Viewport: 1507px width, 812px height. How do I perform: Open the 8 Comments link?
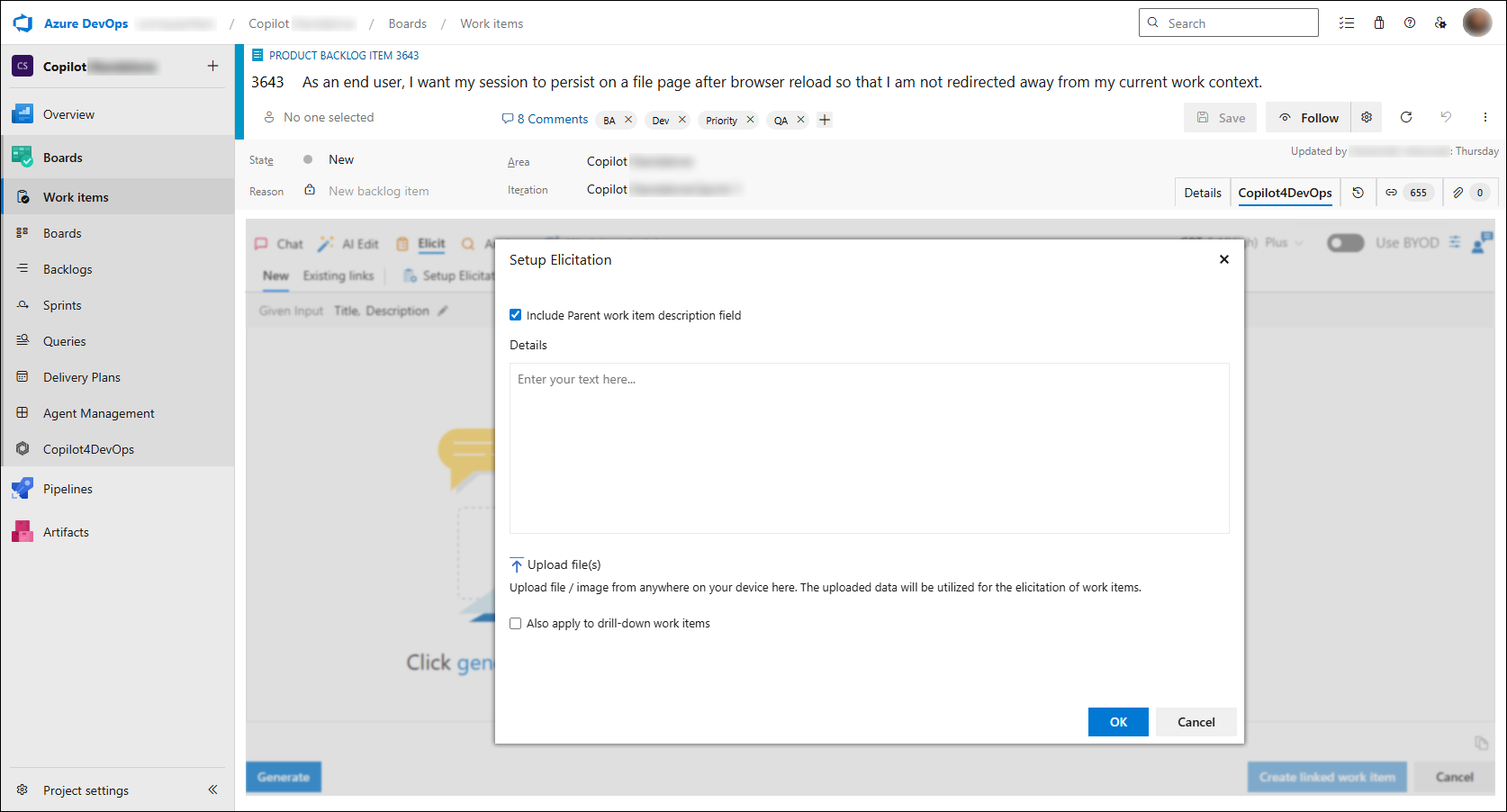tap(545, 119)
